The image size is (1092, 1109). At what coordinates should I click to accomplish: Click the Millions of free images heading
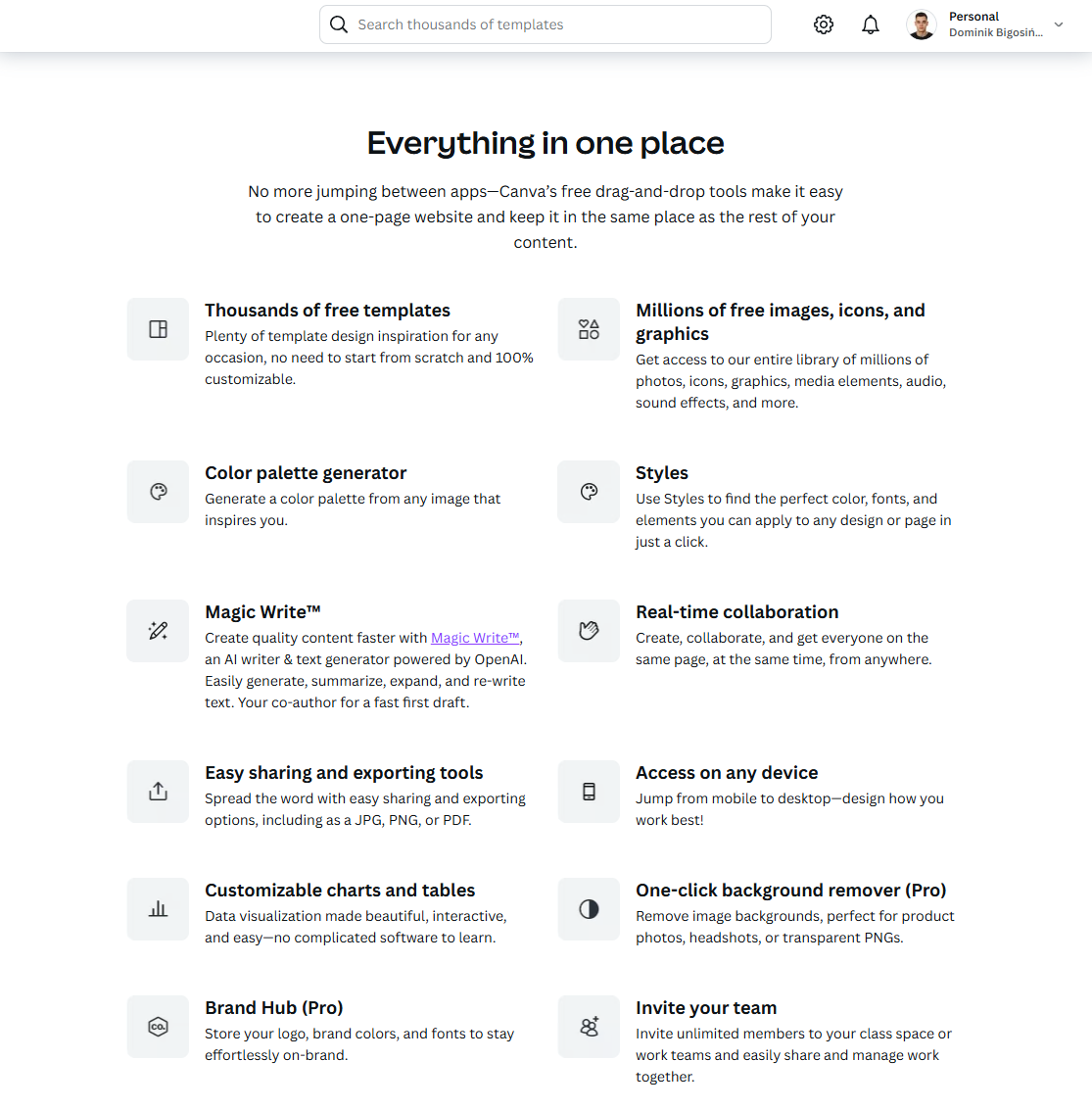point(781,321)
